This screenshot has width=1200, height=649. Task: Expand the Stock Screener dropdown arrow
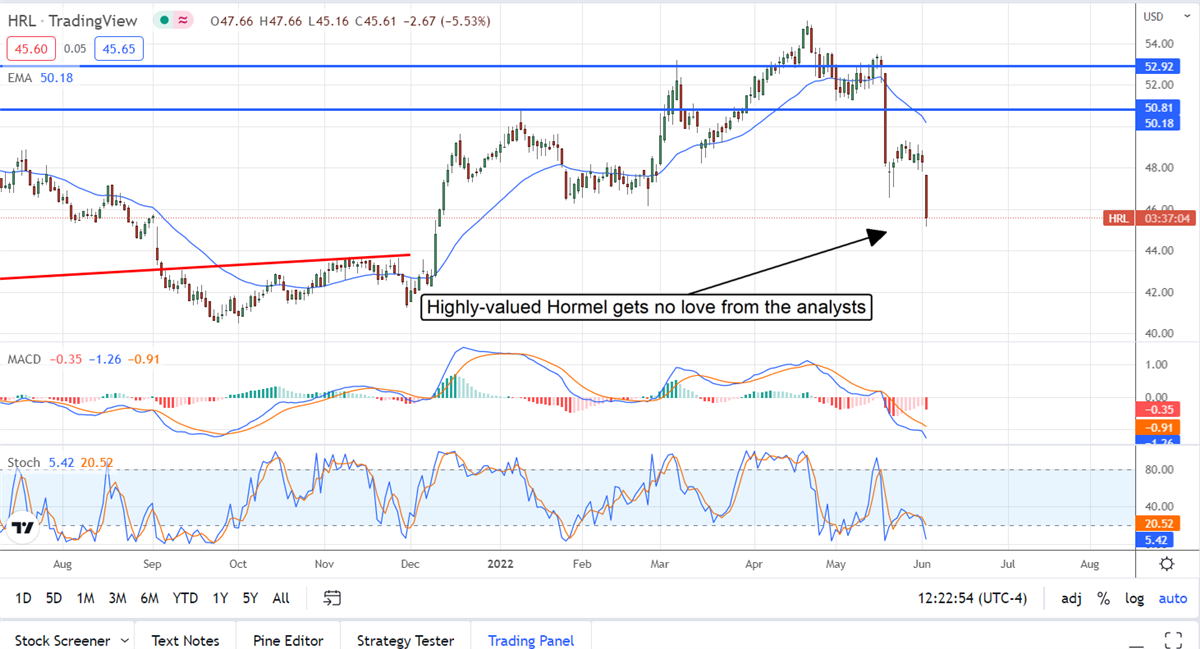click(124, 640)
